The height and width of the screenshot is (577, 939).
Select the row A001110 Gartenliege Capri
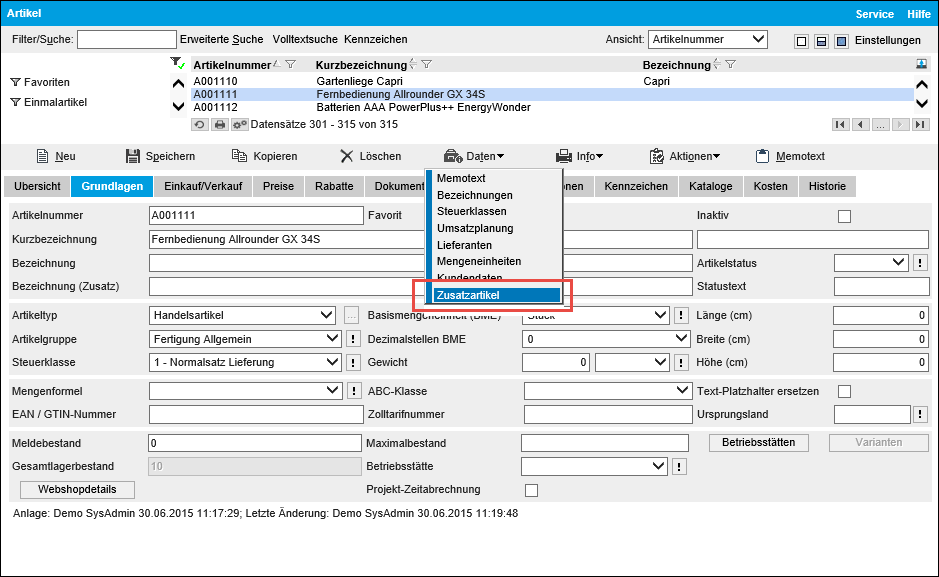click(x=552, y=81)
